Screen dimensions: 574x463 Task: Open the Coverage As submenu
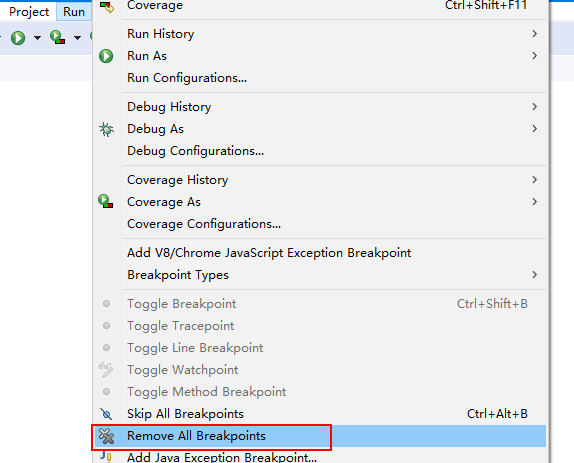[x=320, y=202]
